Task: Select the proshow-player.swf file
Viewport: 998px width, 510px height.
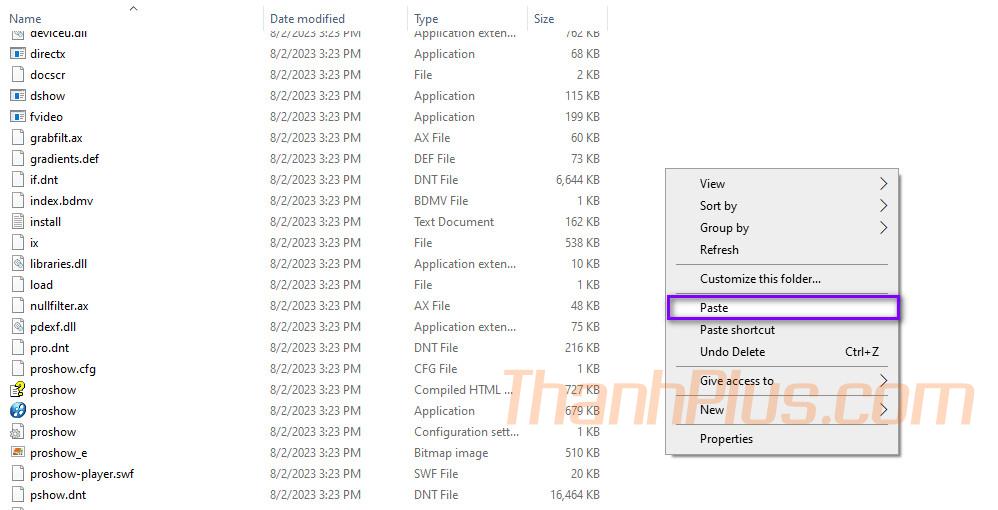Action: 82,474
